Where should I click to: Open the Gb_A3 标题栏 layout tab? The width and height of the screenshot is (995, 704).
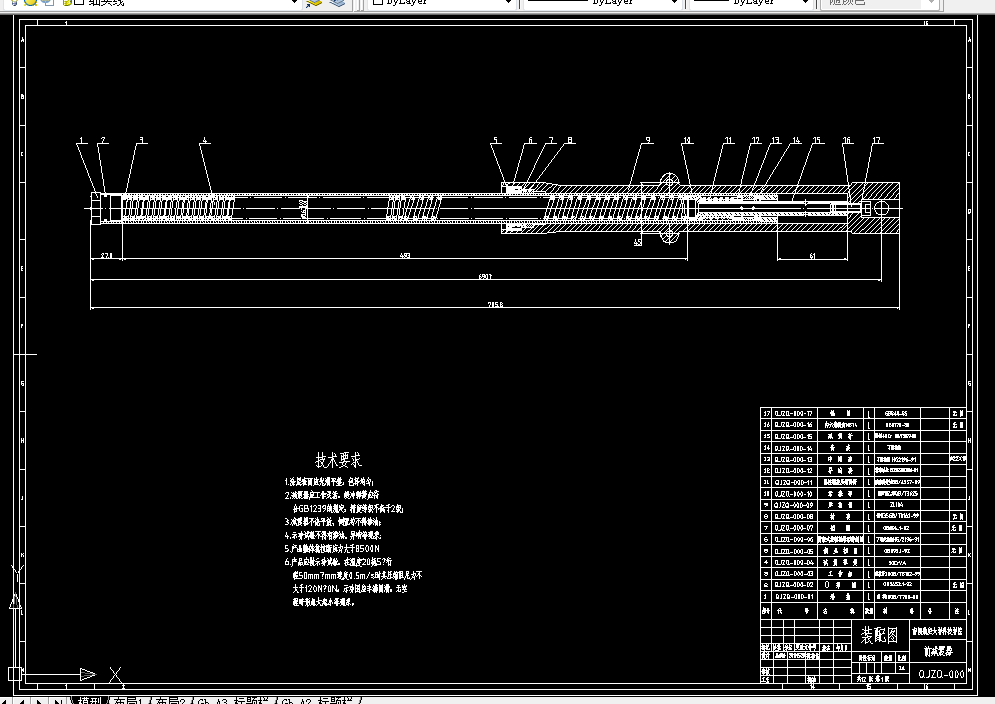click(x=235, y=700)
